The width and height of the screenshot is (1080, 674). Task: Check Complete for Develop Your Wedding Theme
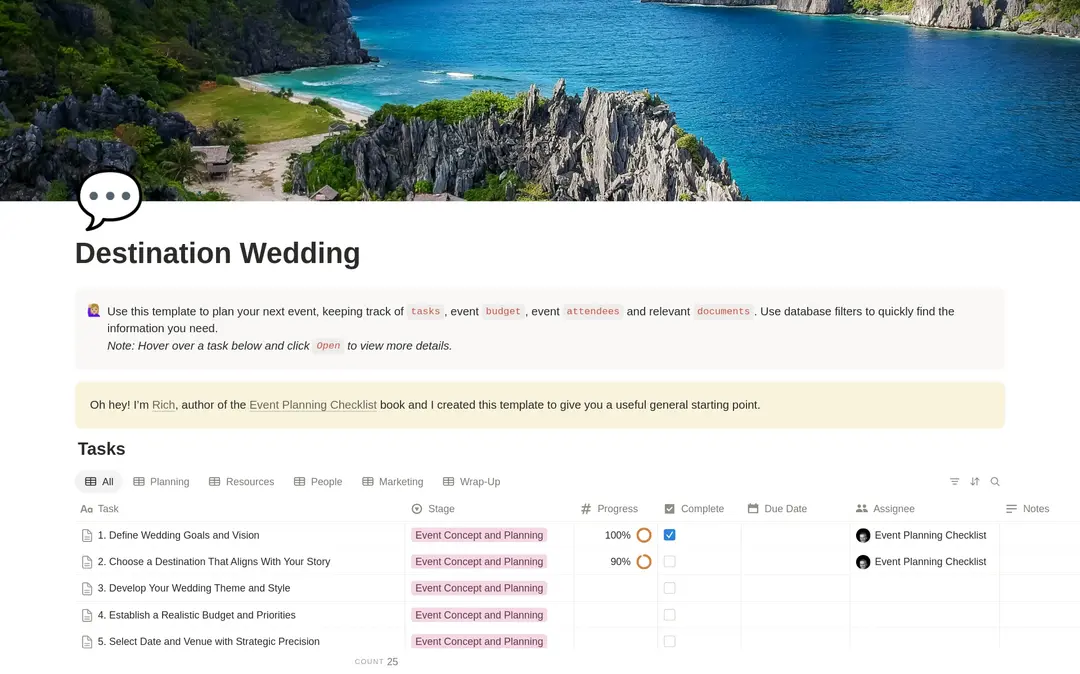tap(669, 588)
